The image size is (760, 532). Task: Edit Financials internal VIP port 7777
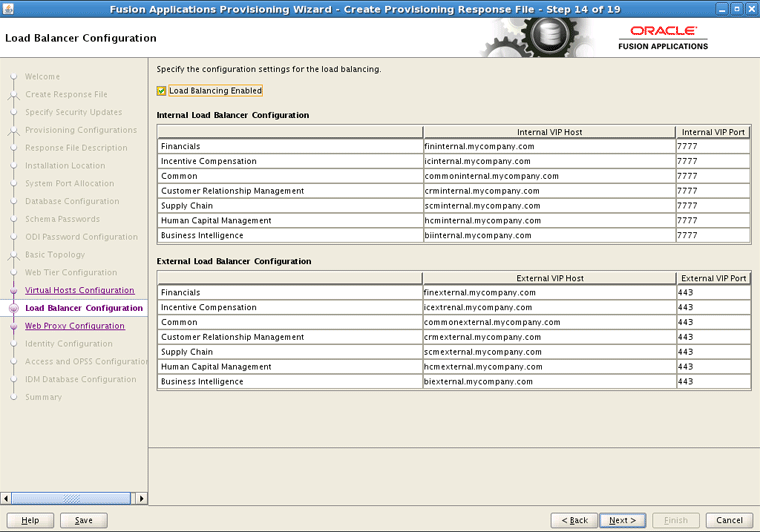(x=713, y=146)
